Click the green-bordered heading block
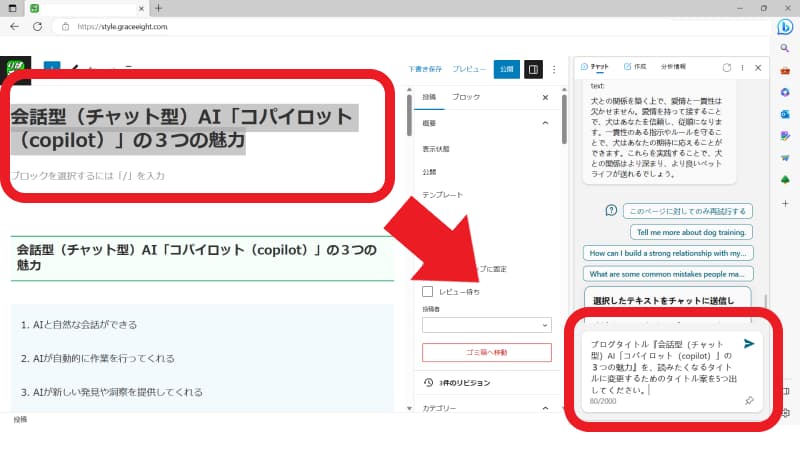 (202, 258)
